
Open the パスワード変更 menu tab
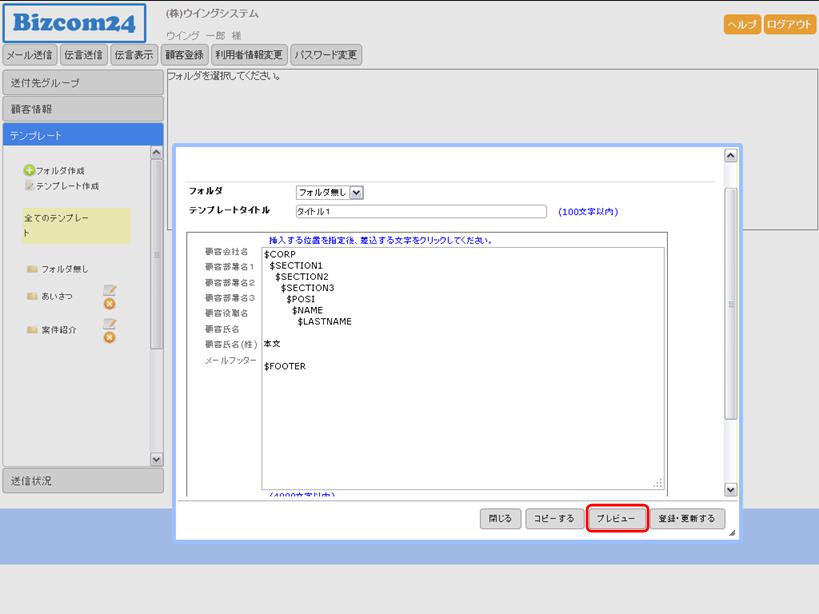click(x=325, y=56)
